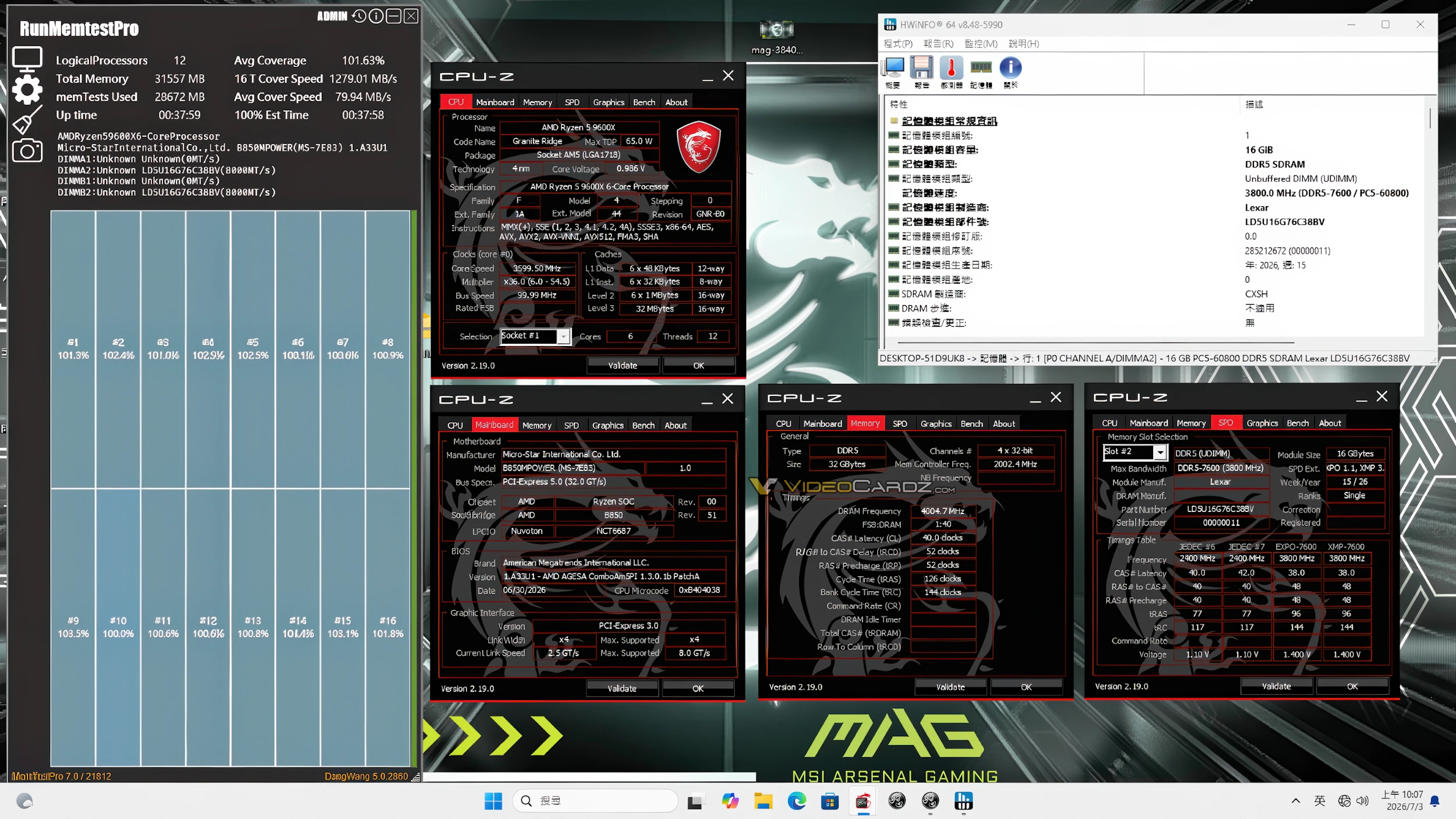Click Validate in CPU-Z Mainboard window

coord(622,689)
